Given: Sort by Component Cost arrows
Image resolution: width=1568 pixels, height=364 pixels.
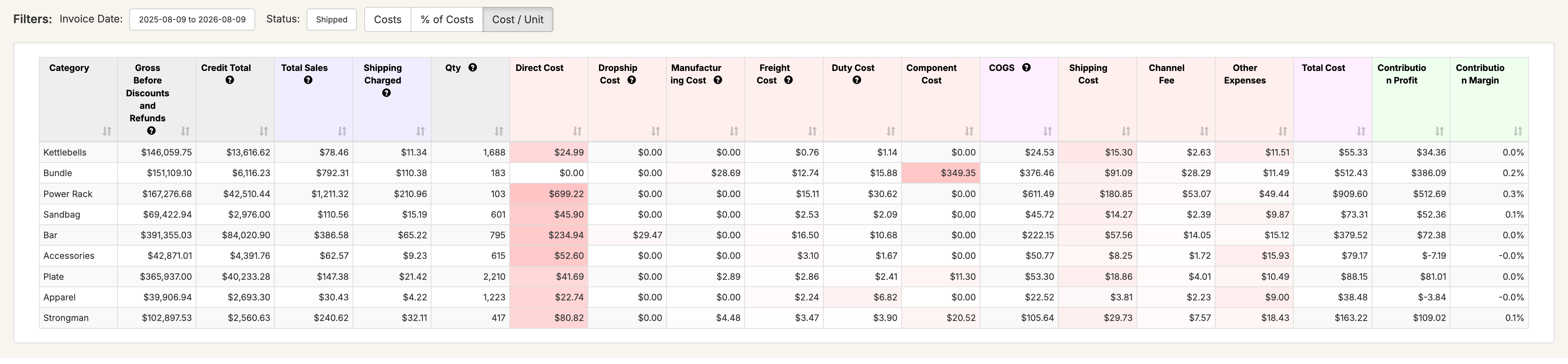Looking at the screenshot, I should click(x=970, y=131).
